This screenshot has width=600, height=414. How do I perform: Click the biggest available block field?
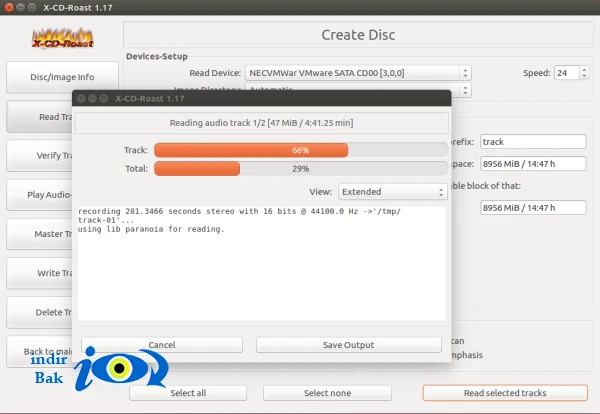point(533,208)
